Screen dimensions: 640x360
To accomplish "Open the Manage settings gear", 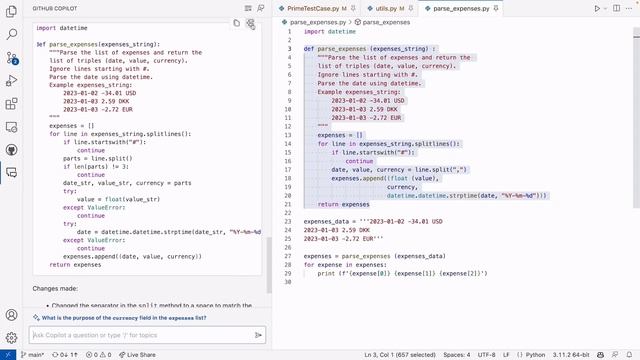I will [11, 338].
